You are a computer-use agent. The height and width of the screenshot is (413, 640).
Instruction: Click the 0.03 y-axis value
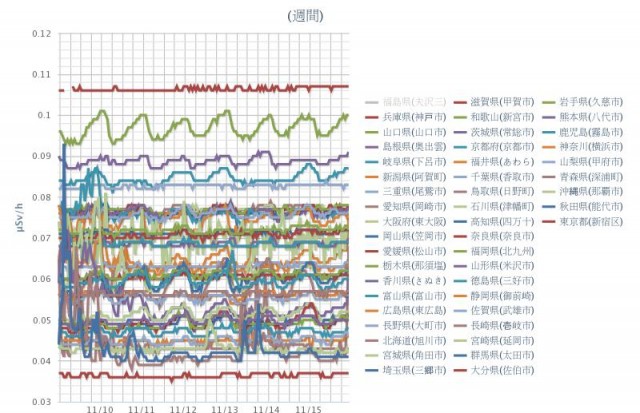point(42,402)
